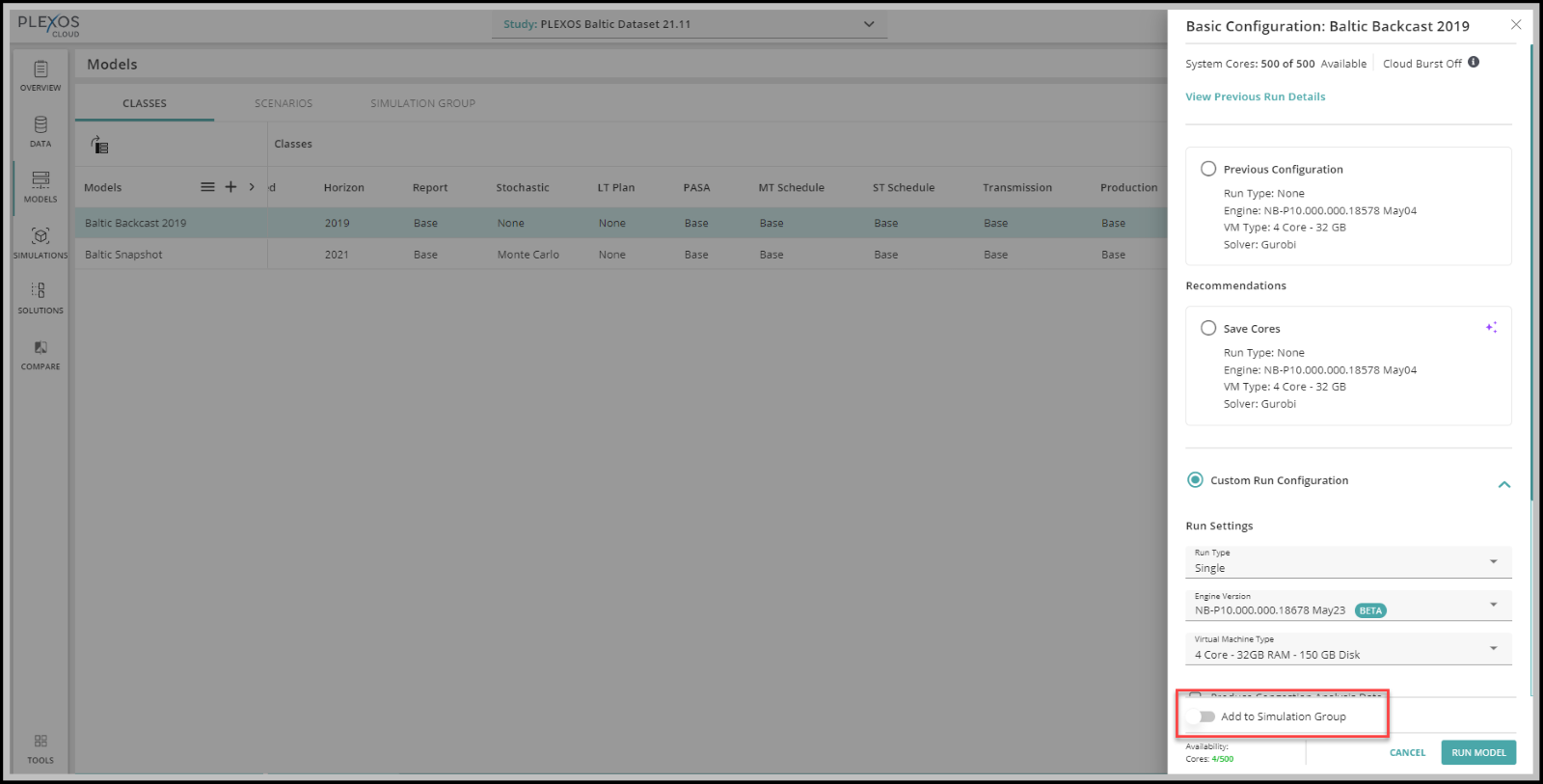
Task: Open Simulations in sidebar
Action: click(x=41, y=243)
